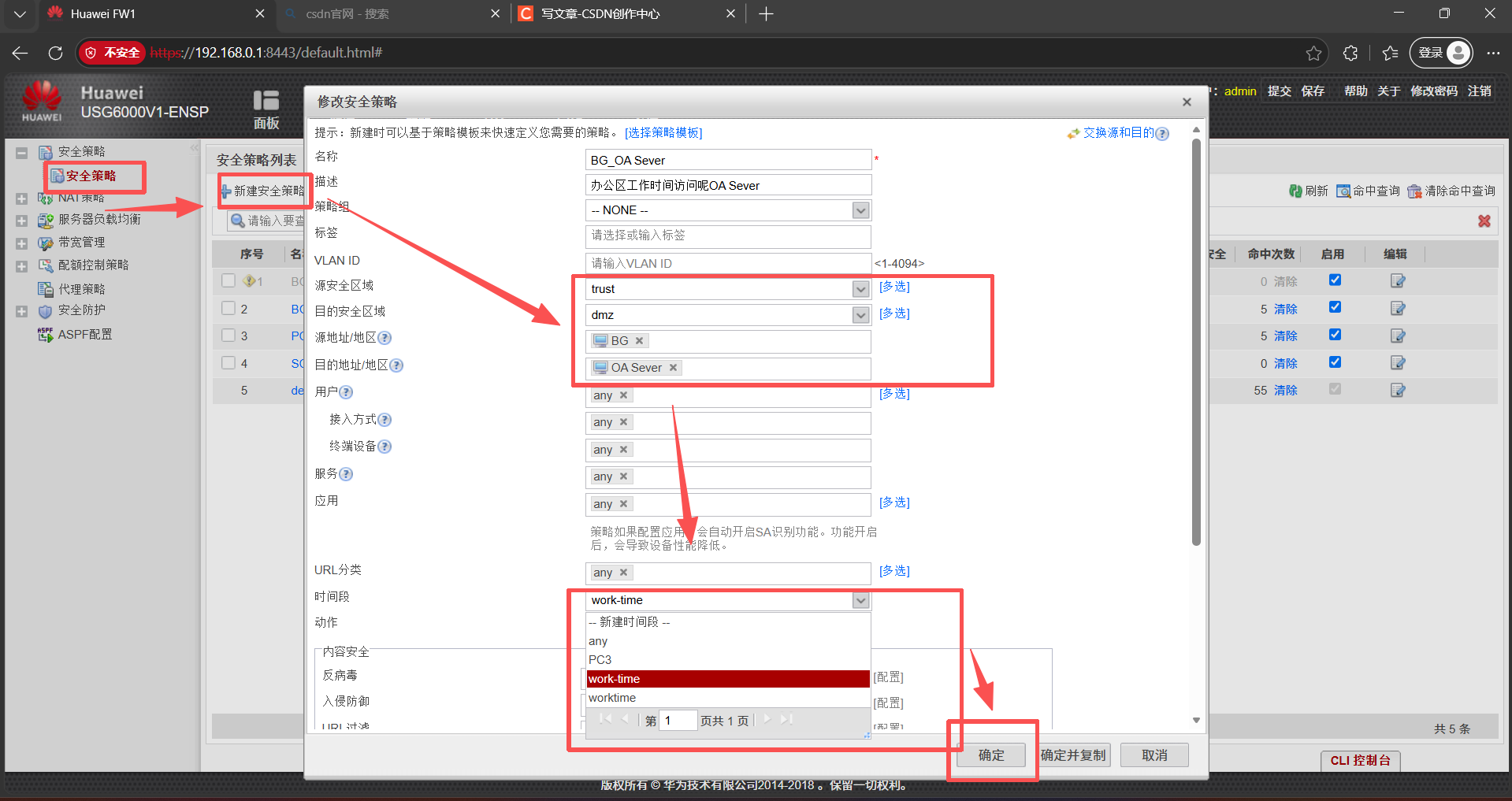Remove OA Sever tag from destination address

673,368
